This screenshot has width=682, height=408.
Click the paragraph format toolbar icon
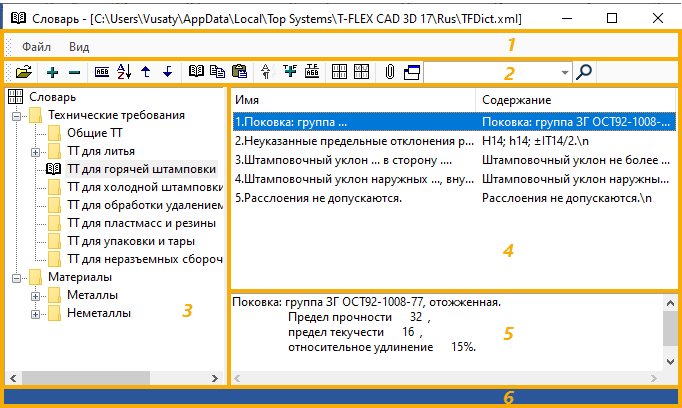266,71
